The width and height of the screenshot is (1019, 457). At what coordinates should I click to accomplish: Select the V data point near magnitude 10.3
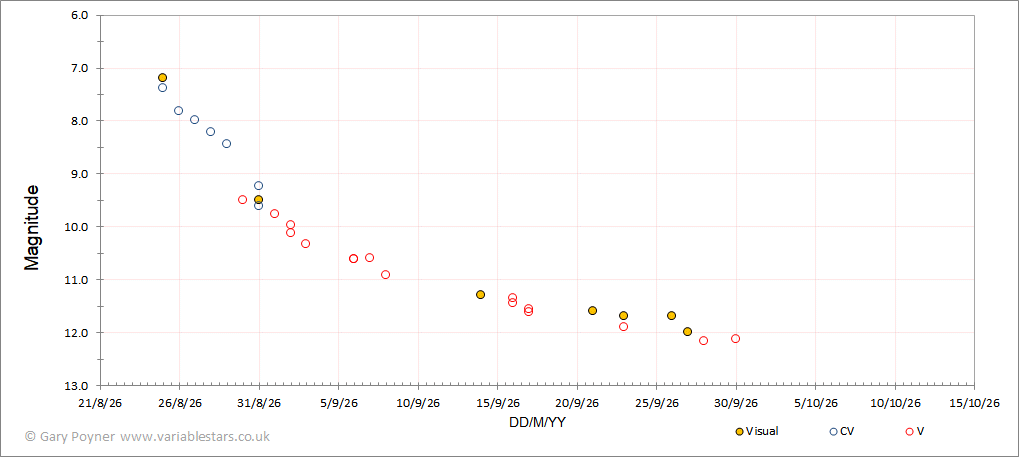click(x=305, y=244)
